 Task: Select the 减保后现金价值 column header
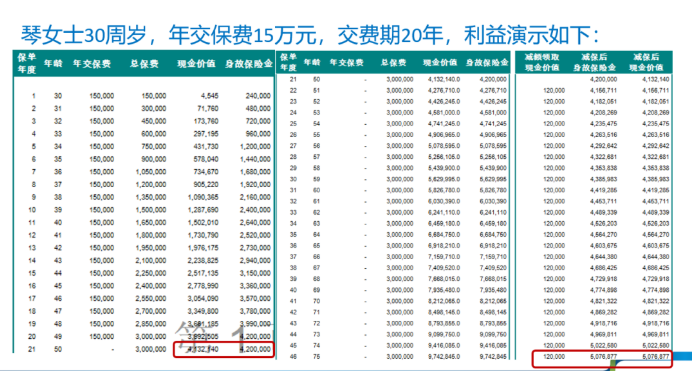point(646,62)
